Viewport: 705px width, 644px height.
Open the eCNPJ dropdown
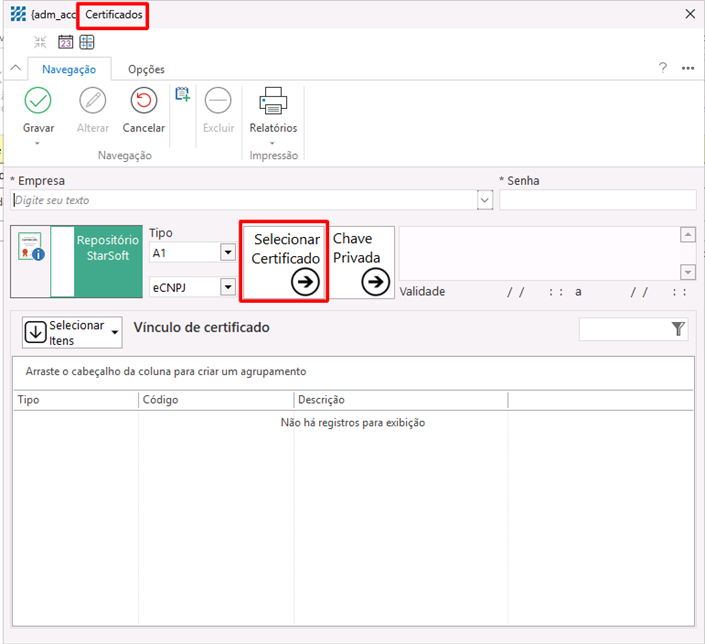tap(227, 287)
